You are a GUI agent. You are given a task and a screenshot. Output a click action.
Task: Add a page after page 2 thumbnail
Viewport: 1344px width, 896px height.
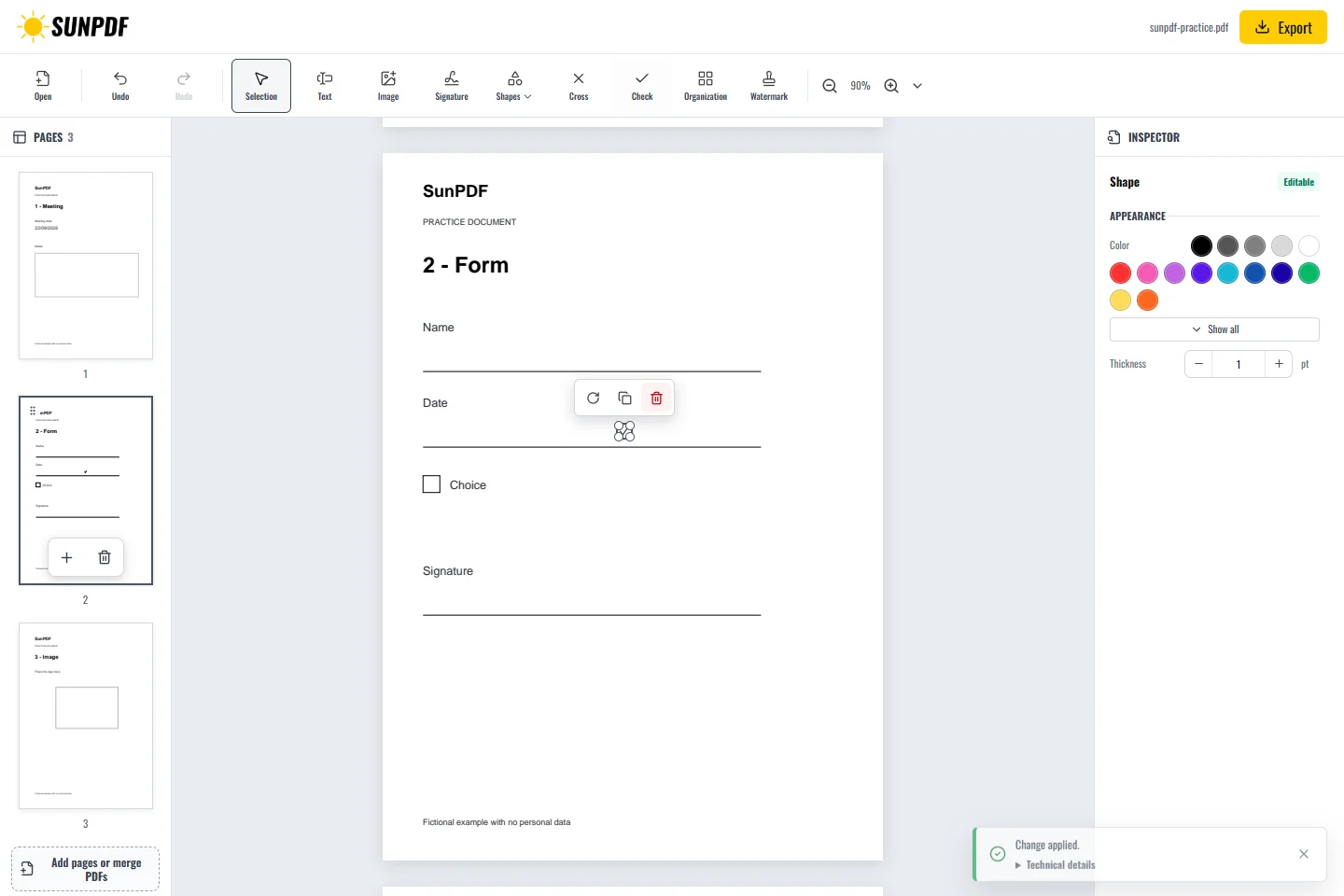click(x=66, y=557)
